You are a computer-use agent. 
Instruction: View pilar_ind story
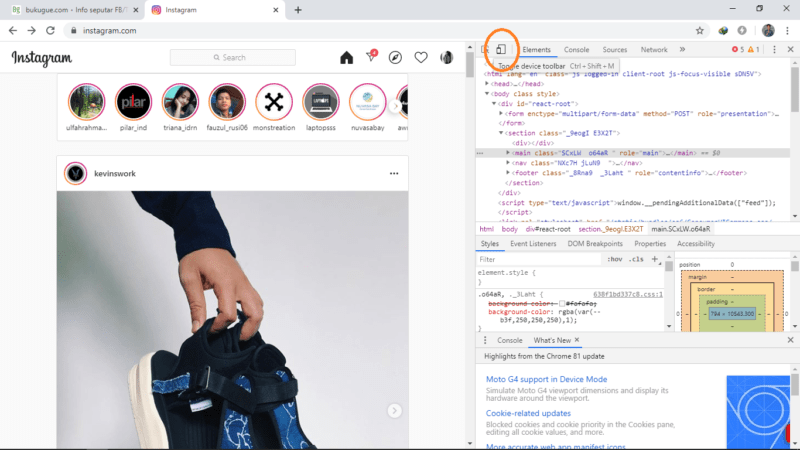(x=133, y=102)
